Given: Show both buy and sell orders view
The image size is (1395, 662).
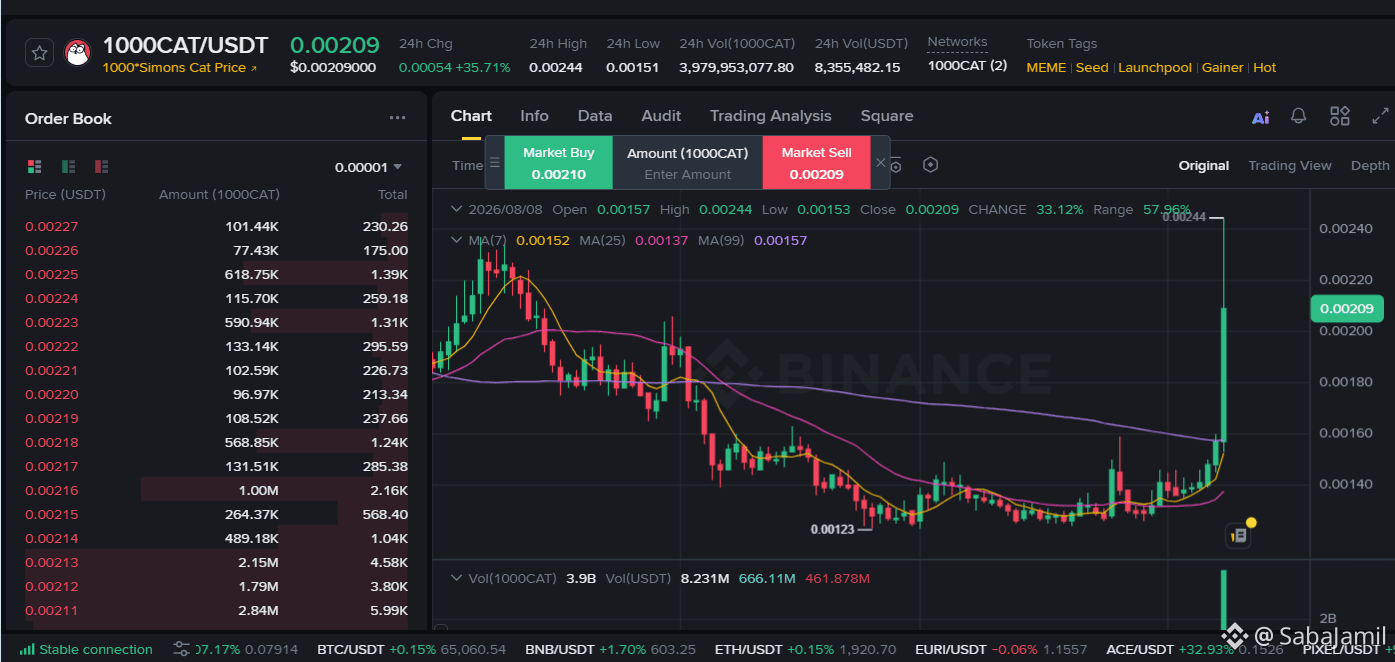Looking at the screenshot, I should pos(35,166).
